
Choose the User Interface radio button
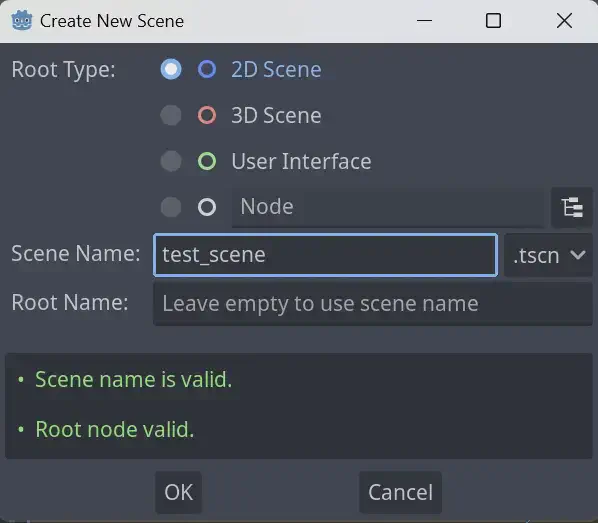(171, 161)
